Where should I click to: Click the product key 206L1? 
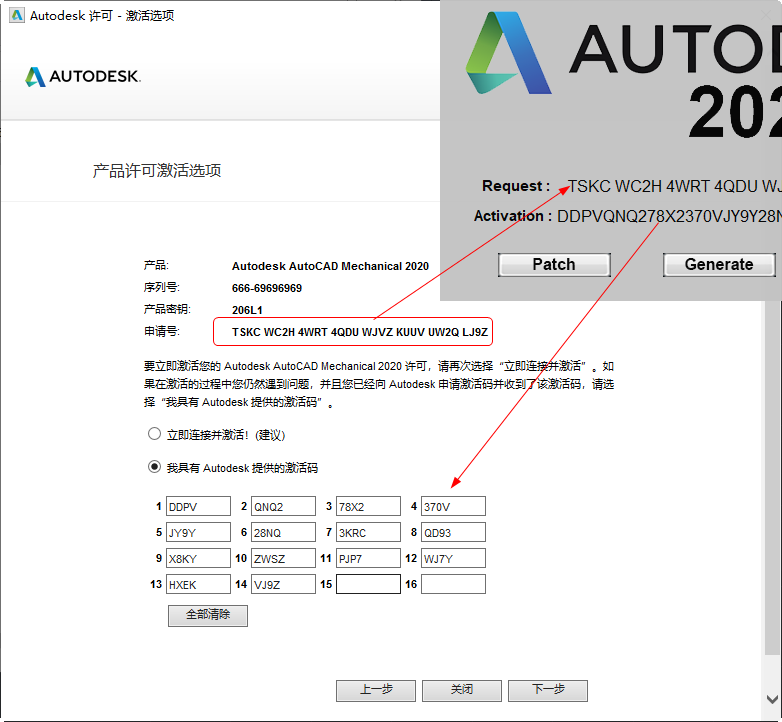[247, 310]
